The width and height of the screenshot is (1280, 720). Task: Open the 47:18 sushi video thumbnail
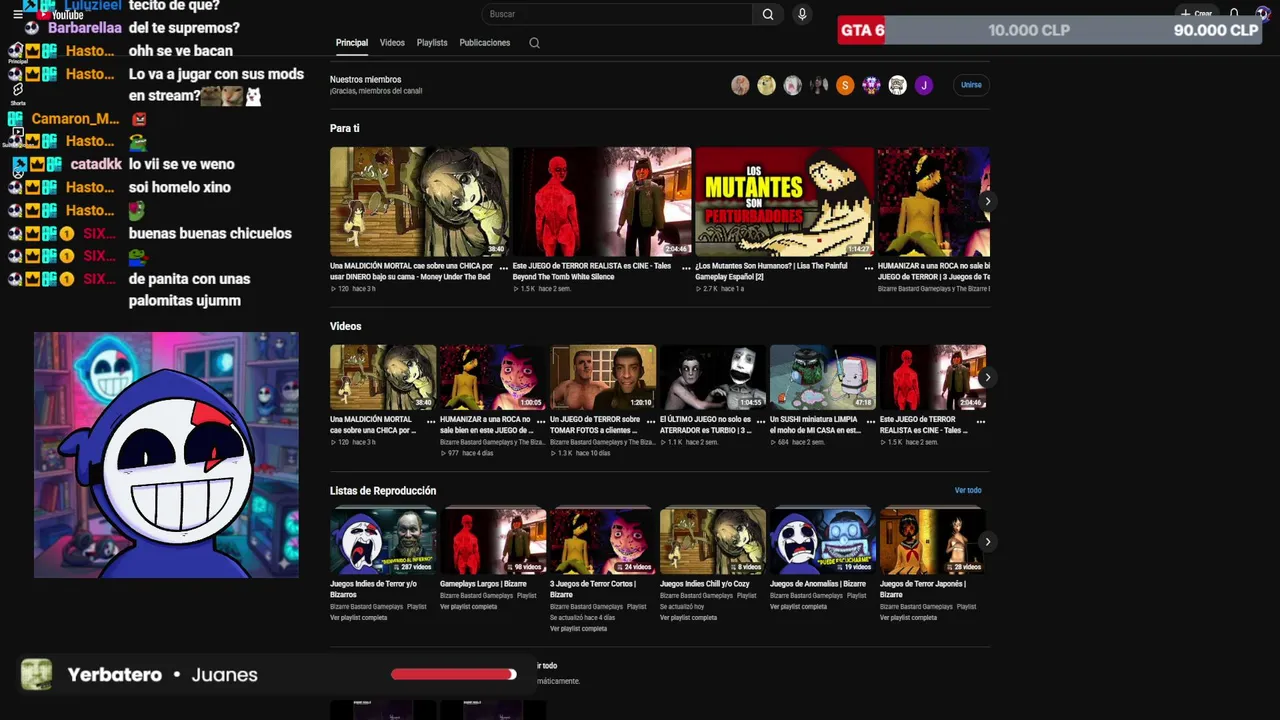click(823, 377)
